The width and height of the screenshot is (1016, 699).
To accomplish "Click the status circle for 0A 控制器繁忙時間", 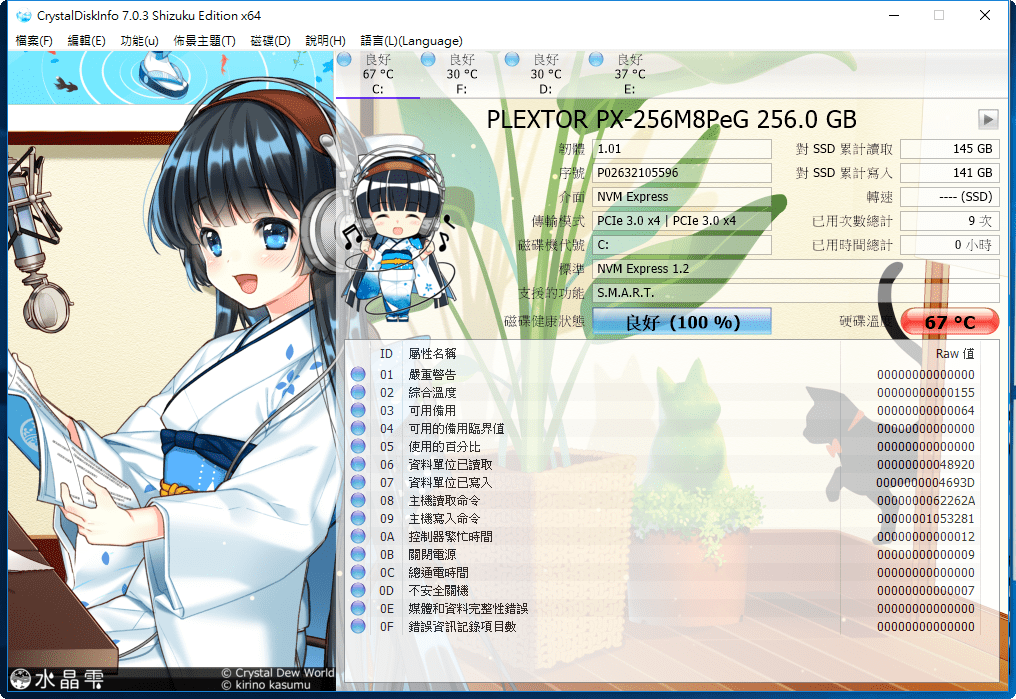I will [358, 536].
